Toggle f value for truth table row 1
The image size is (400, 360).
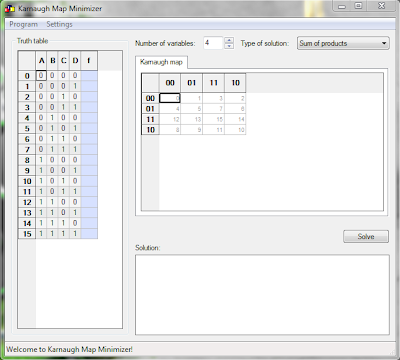pyautogui.click(x=89, y=86)
